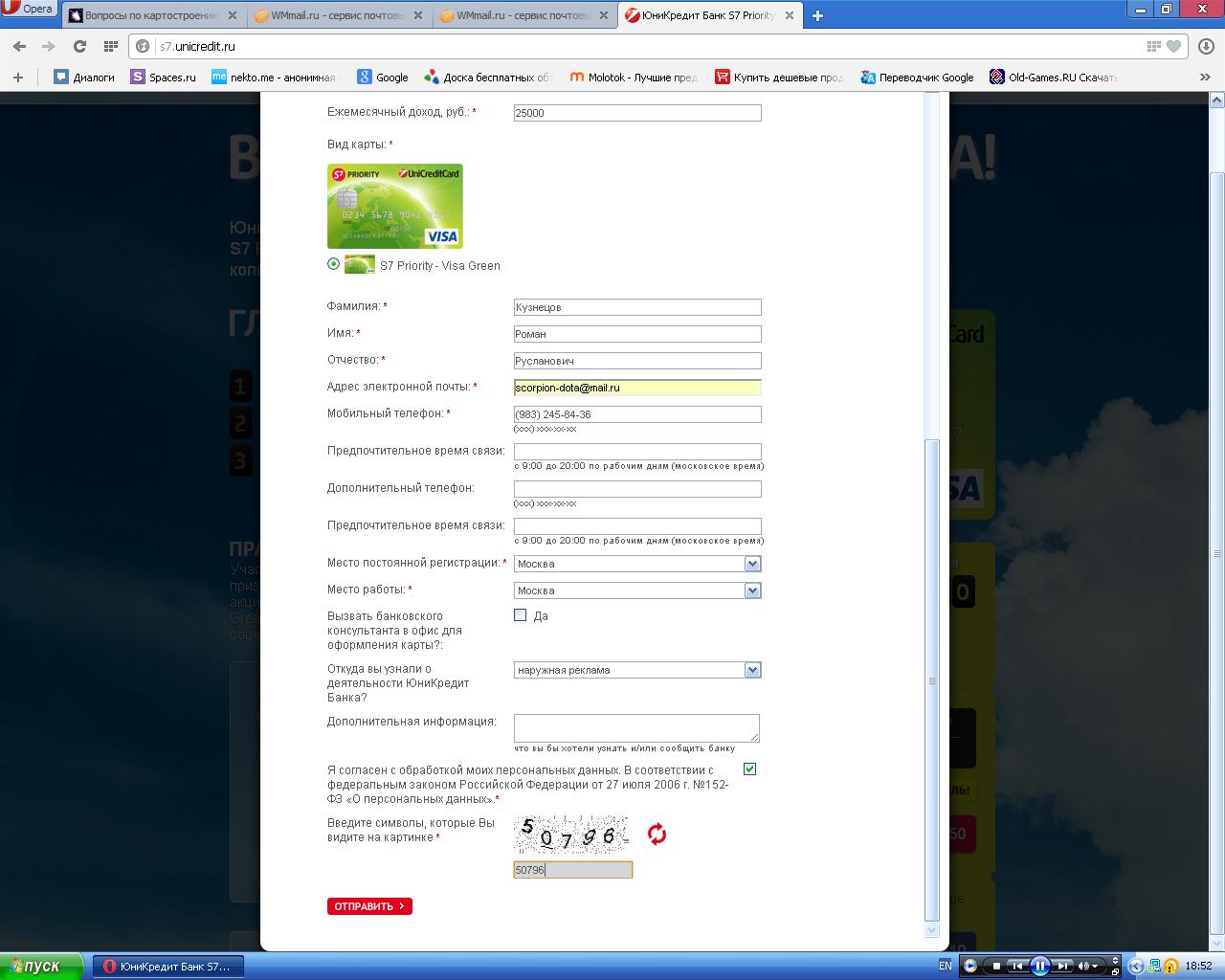
Task: Click the Дополнительный телефон input field
Action: pyautogui.click(x=637, y=489)
